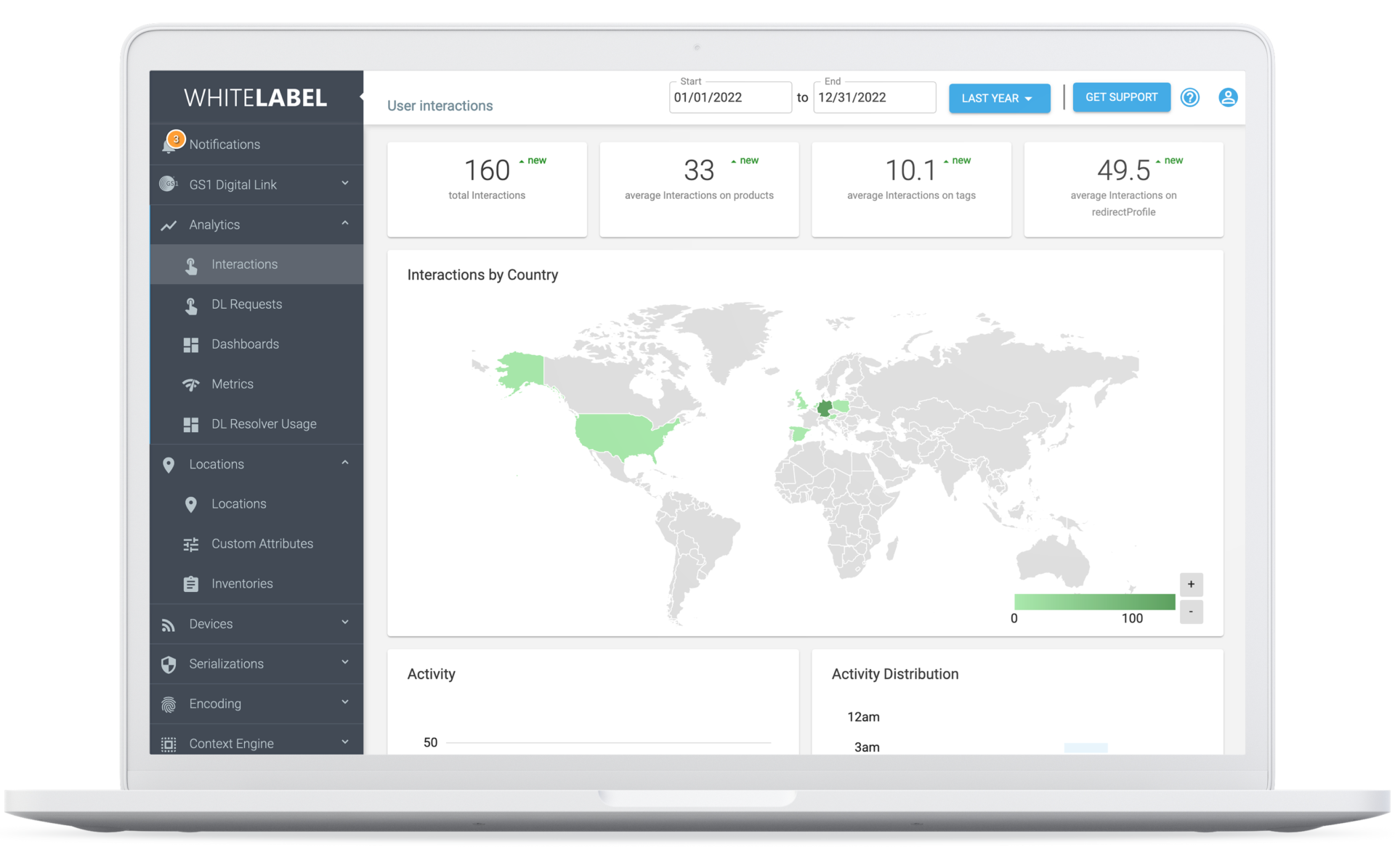Click the 49.5 redirectProfile interactions card
This screenshot has height=868, width=1395.
[1123, 190]
